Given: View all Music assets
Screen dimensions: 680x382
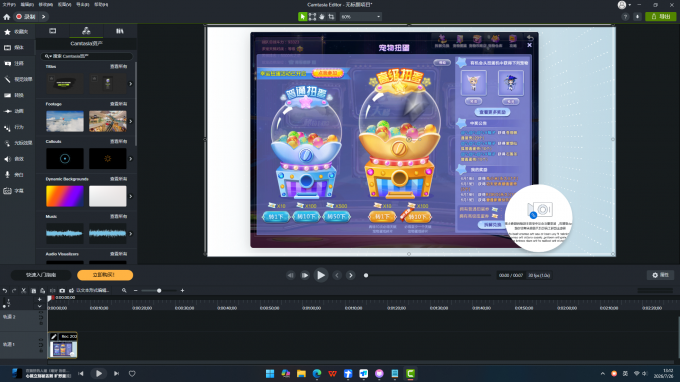Looking at the screenshot, I should coord(118,216).
